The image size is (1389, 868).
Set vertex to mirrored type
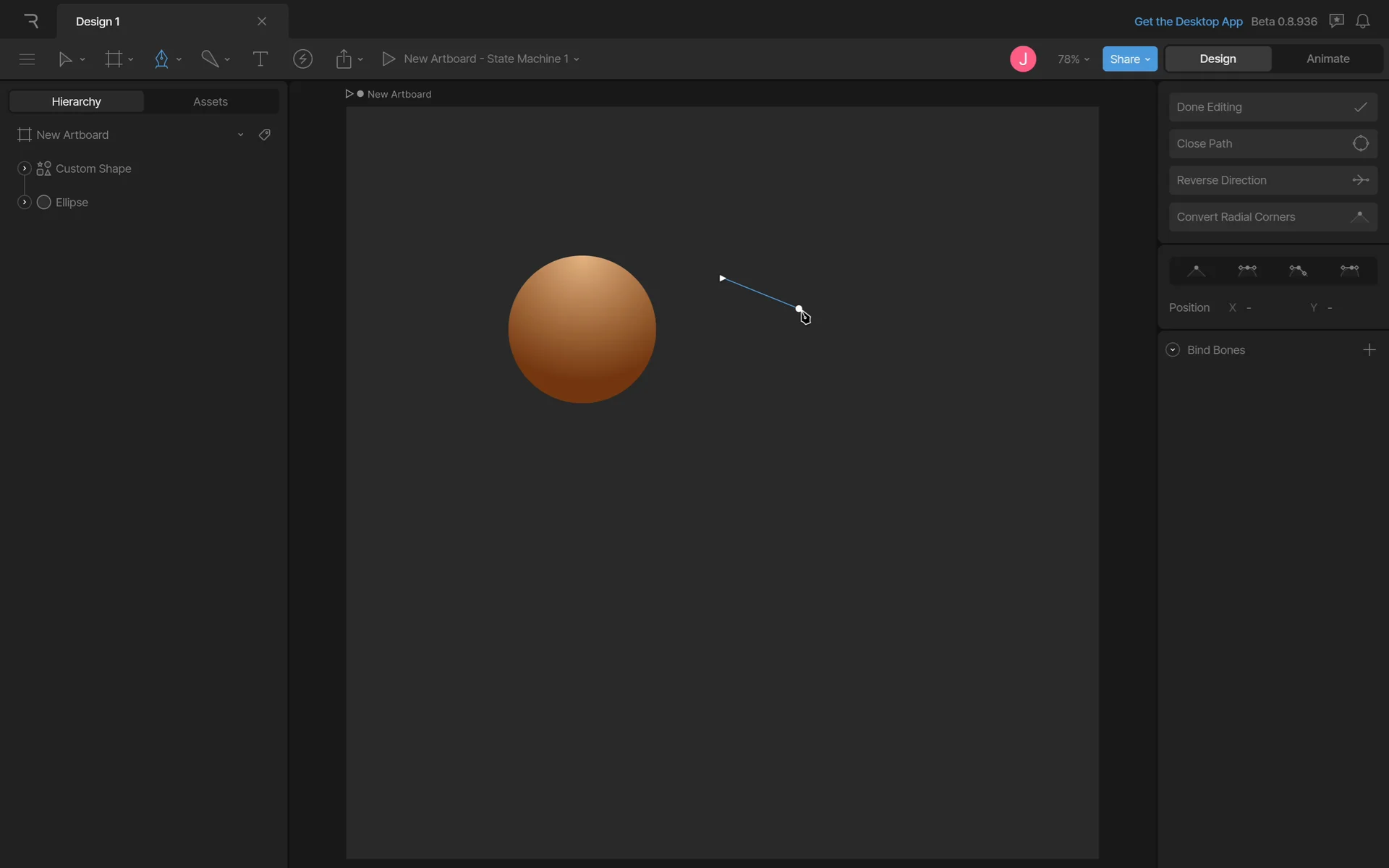pyautogui.click(x=1247, y=271)
